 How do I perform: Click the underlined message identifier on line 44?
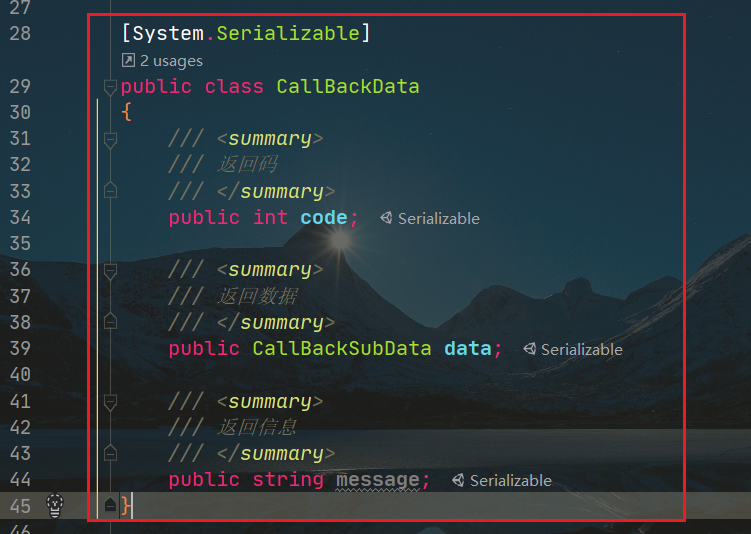point(377,480)
